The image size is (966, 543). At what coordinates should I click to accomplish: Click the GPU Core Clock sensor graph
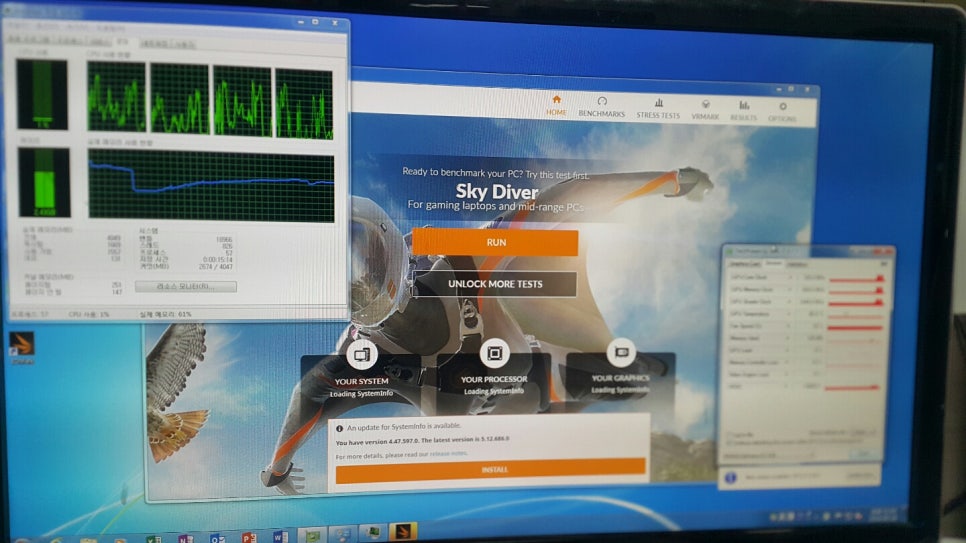coord(856,277)
